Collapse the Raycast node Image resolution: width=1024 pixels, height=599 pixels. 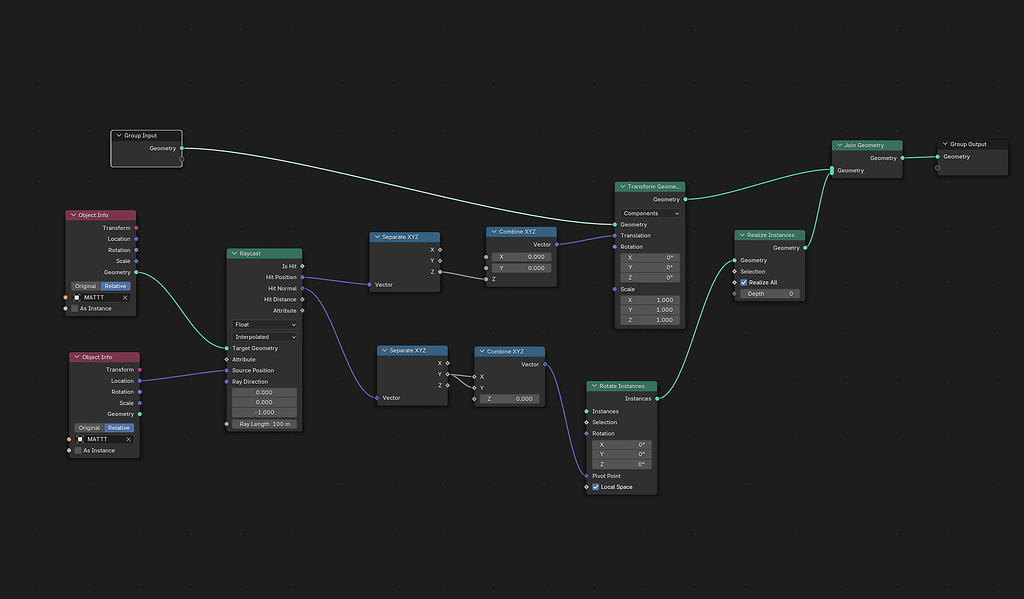tap(234, 253)
